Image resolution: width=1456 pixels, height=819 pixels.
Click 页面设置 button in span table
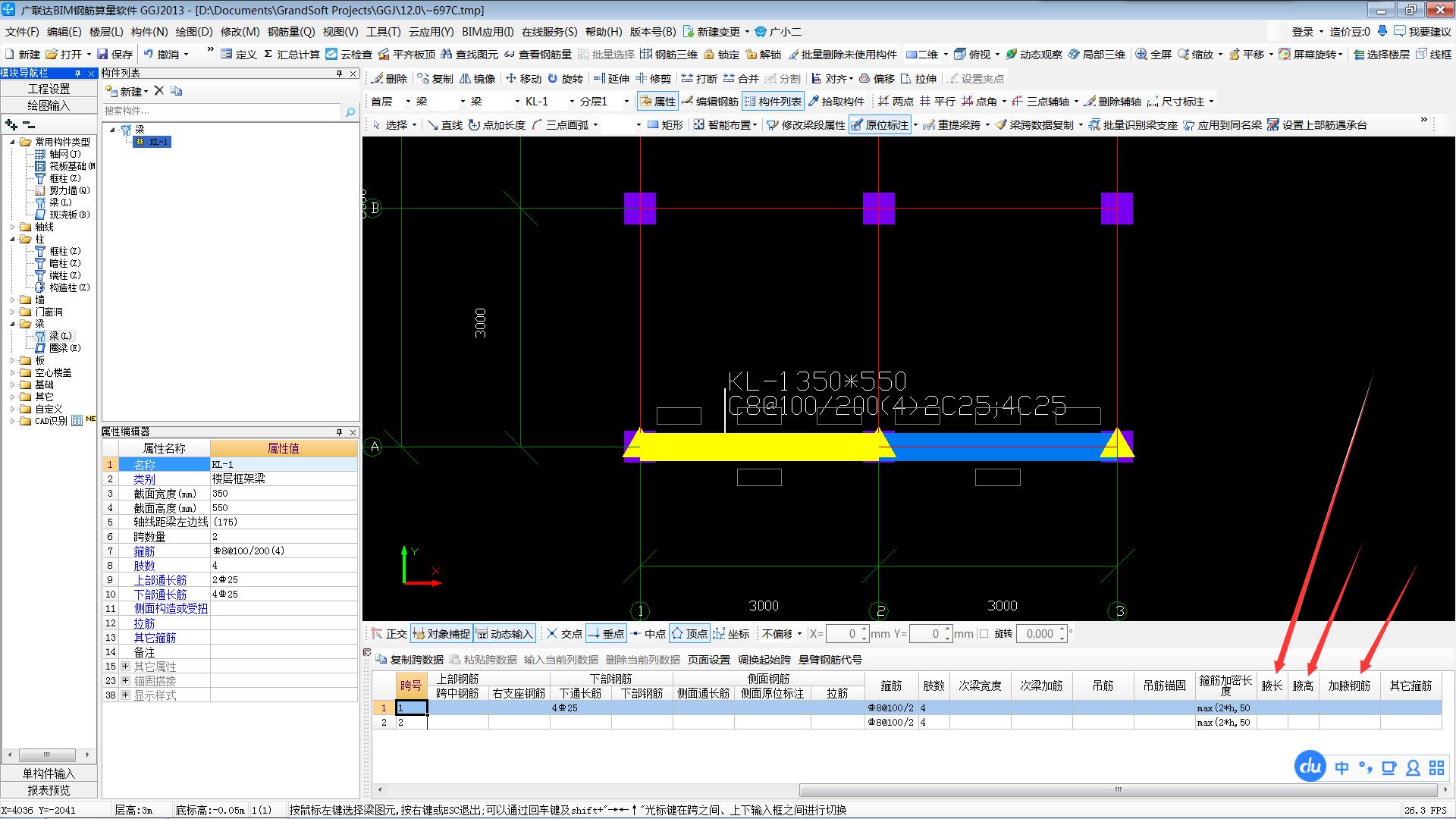coord(709,659)
